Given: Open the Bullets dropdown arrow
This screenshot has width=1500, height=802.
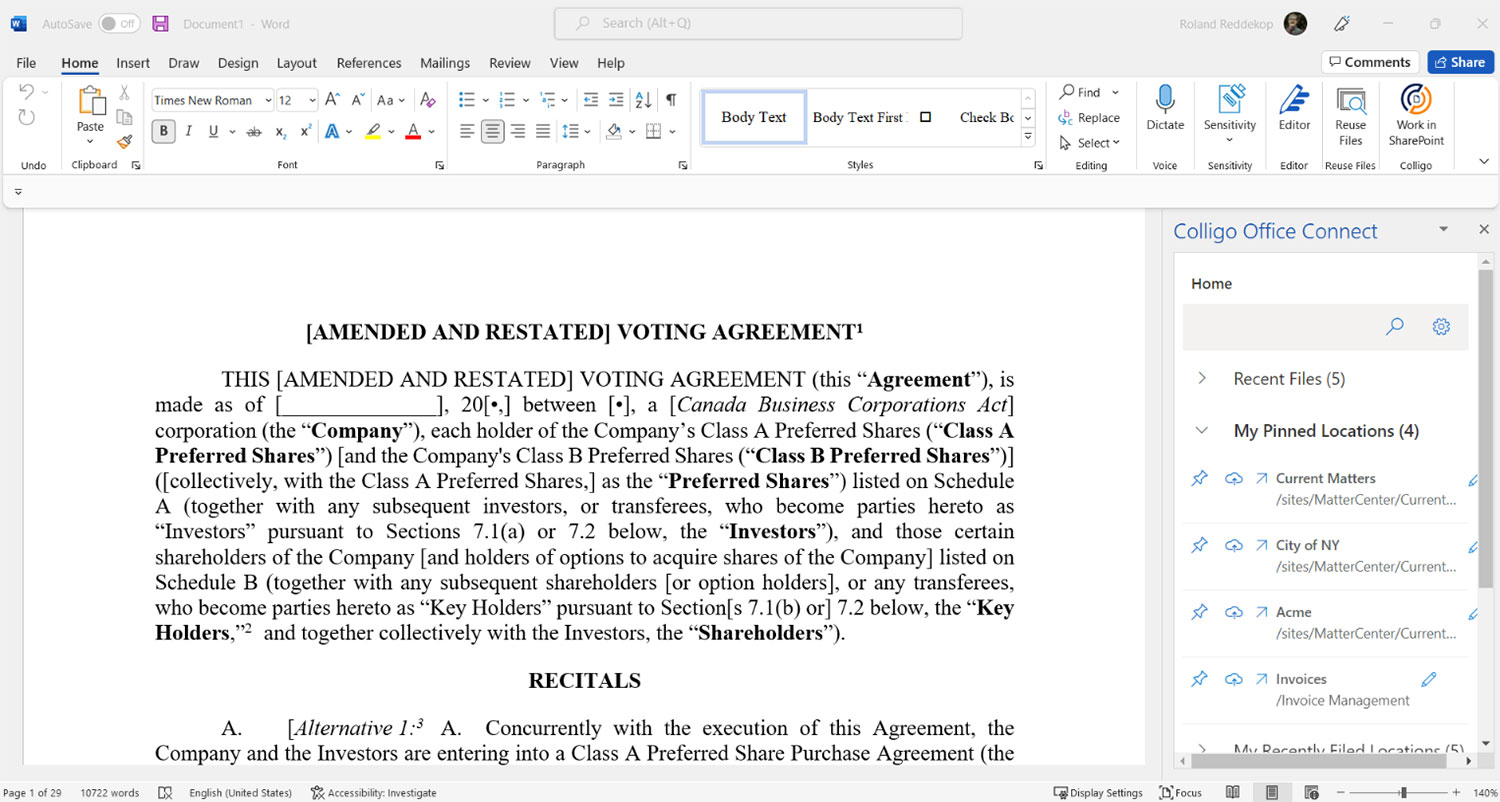Looking at the screenshot, I should click(x=486, y=100).
